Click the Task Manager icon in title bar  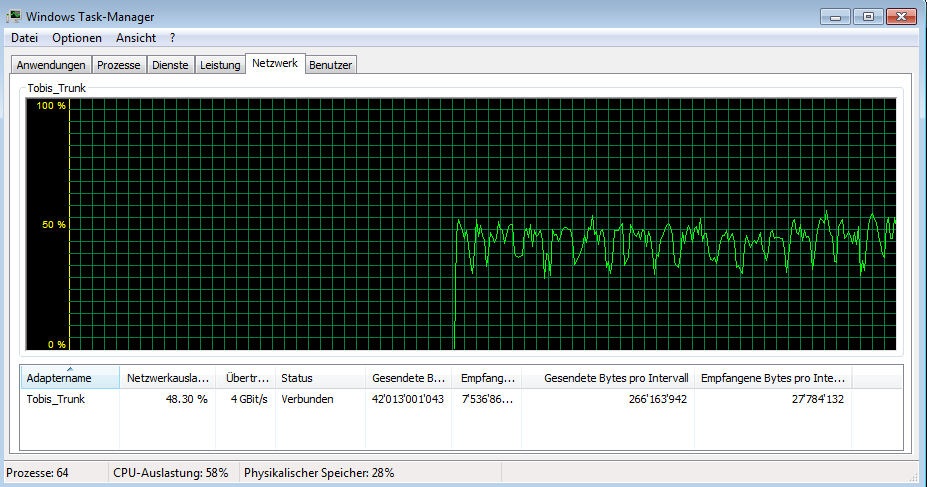click(x=14, y=16)
